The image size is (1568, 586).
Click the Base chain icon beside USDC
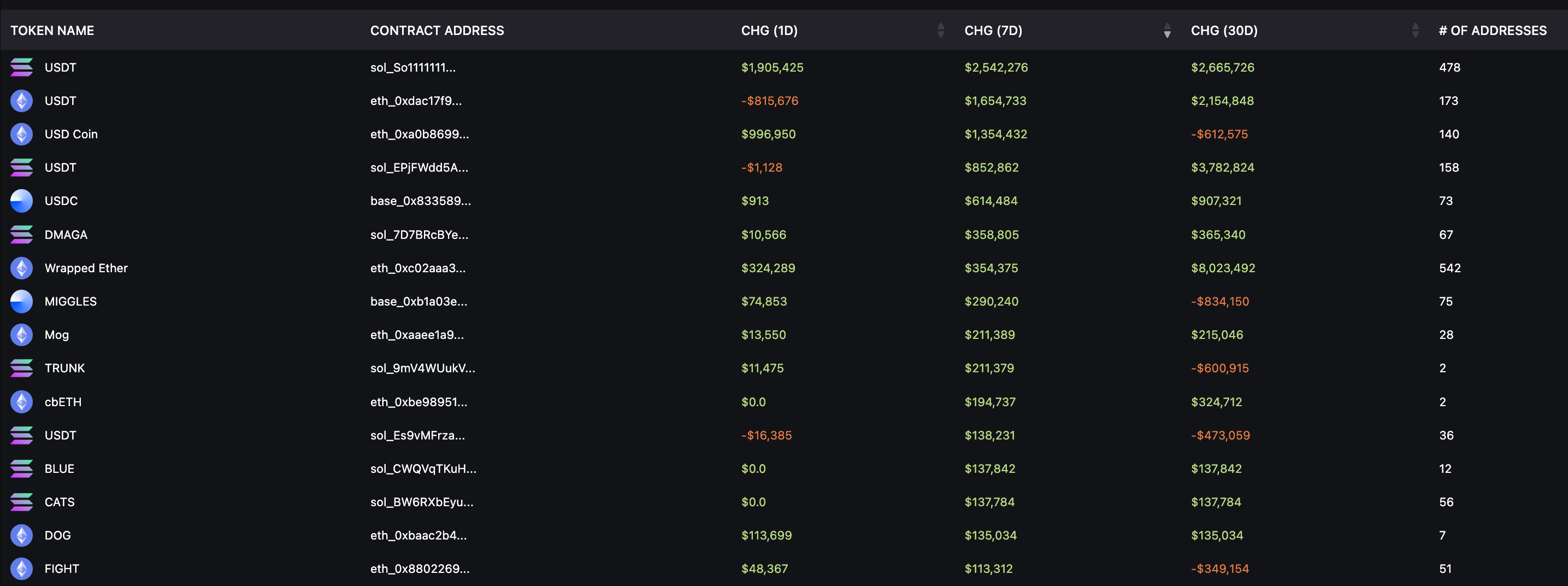point(21,201)
